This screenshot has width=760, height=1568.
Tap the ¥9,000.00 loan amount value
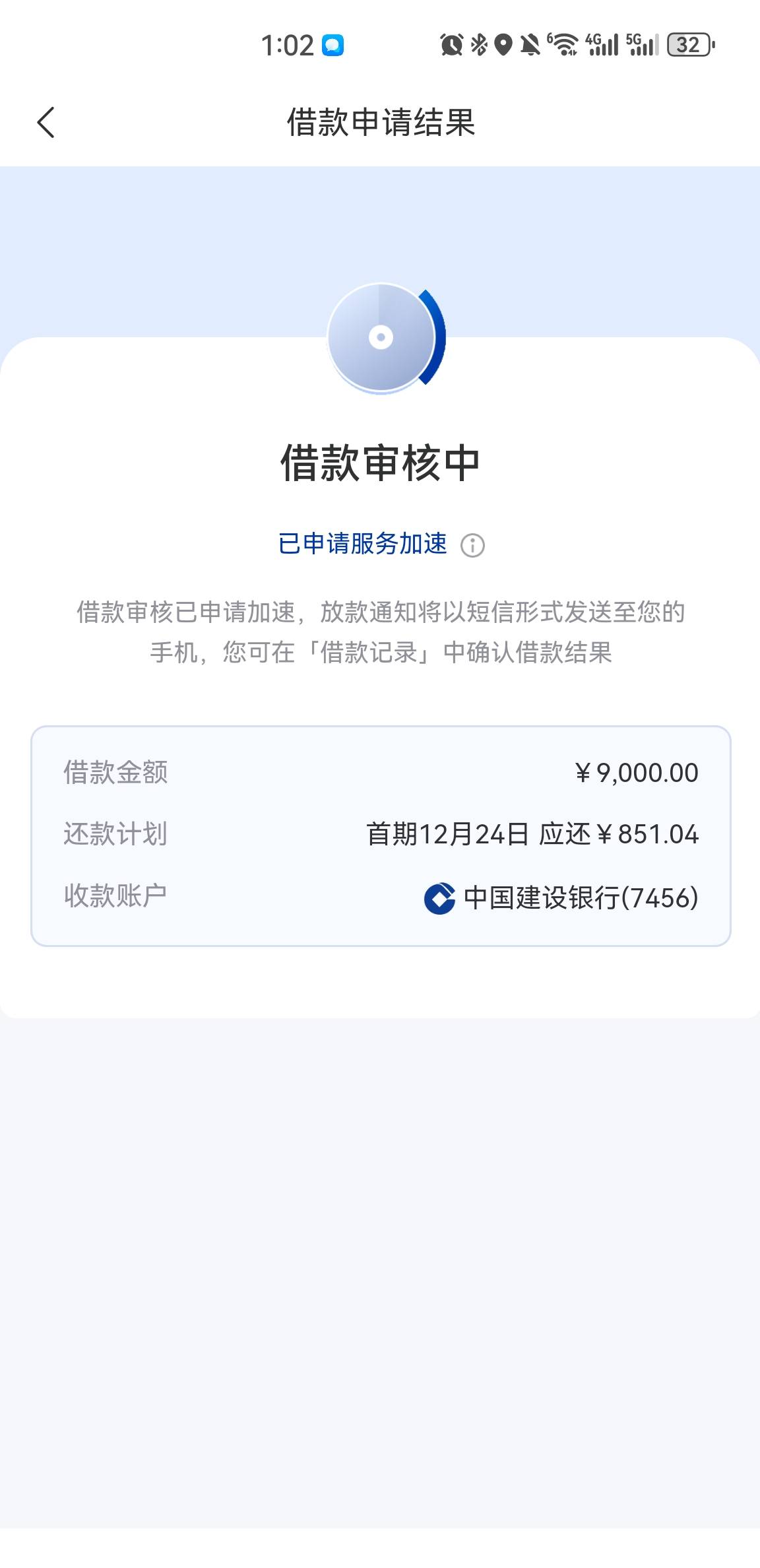(637, 773)
